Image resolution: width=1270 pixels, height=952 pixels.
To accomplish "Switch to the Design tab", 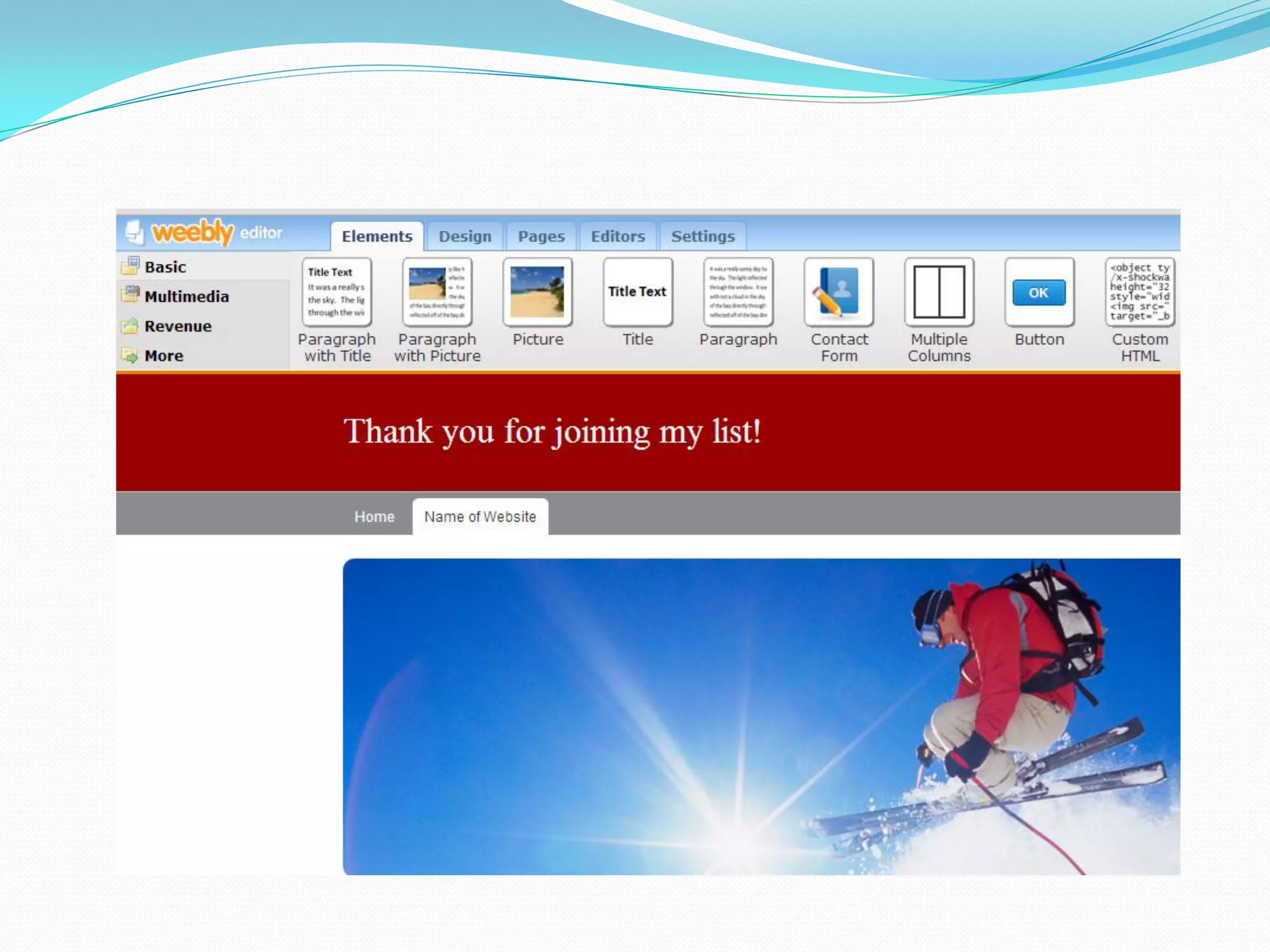I will [x=465, y=237].
